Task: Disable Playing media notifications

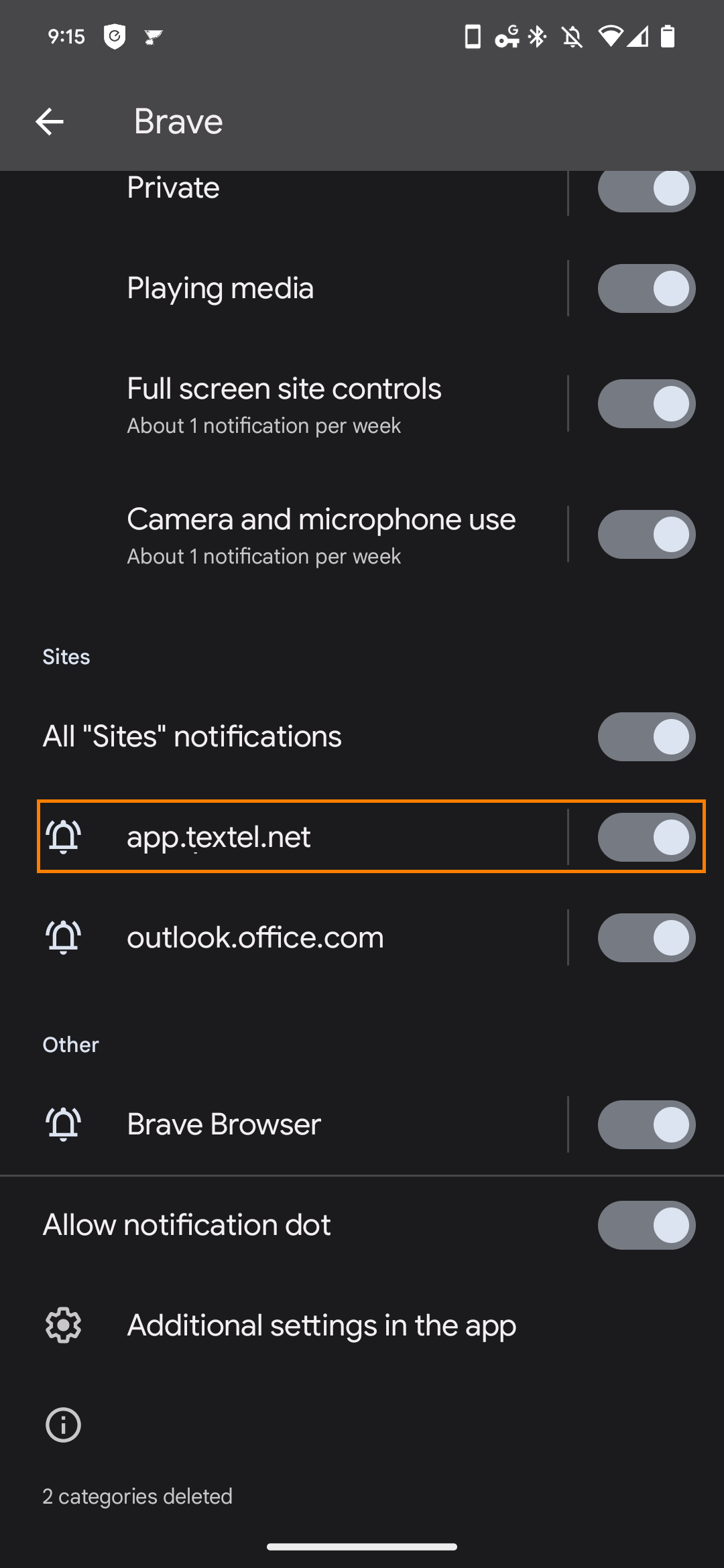Action: click(x=646, y=289)
